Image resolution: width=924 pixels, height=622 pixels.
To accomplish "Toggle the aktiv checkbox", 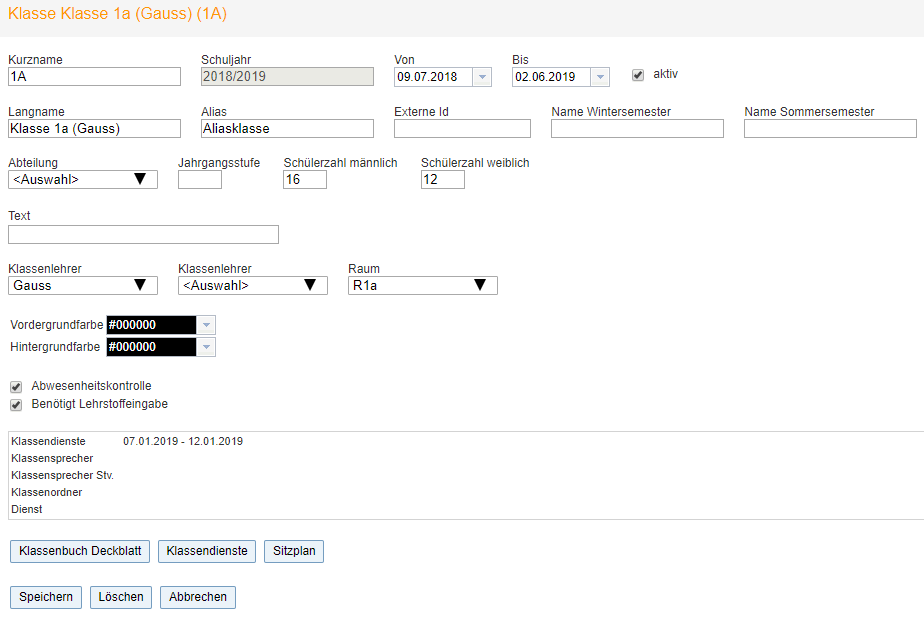I will tap(638, 75).
